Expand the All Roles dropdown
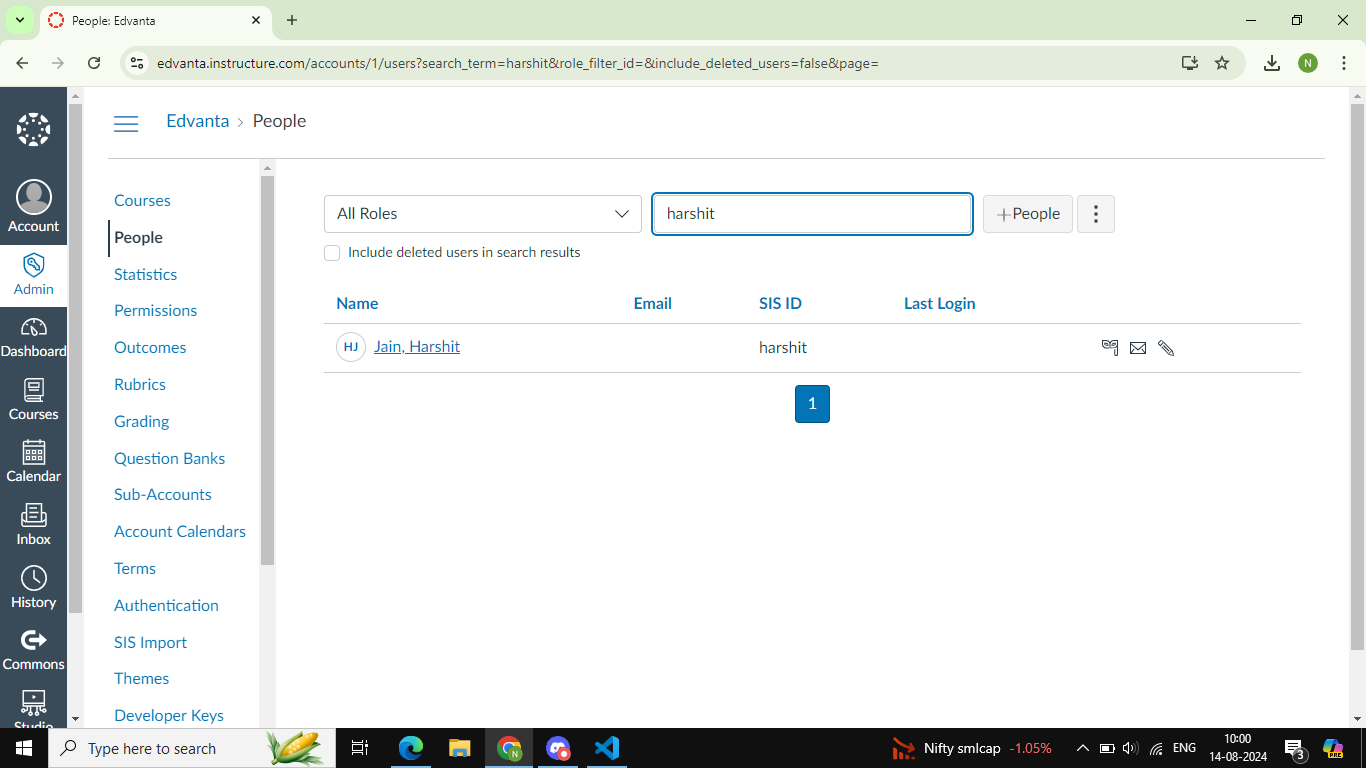 pyautogui.click(x=483, y=214)
